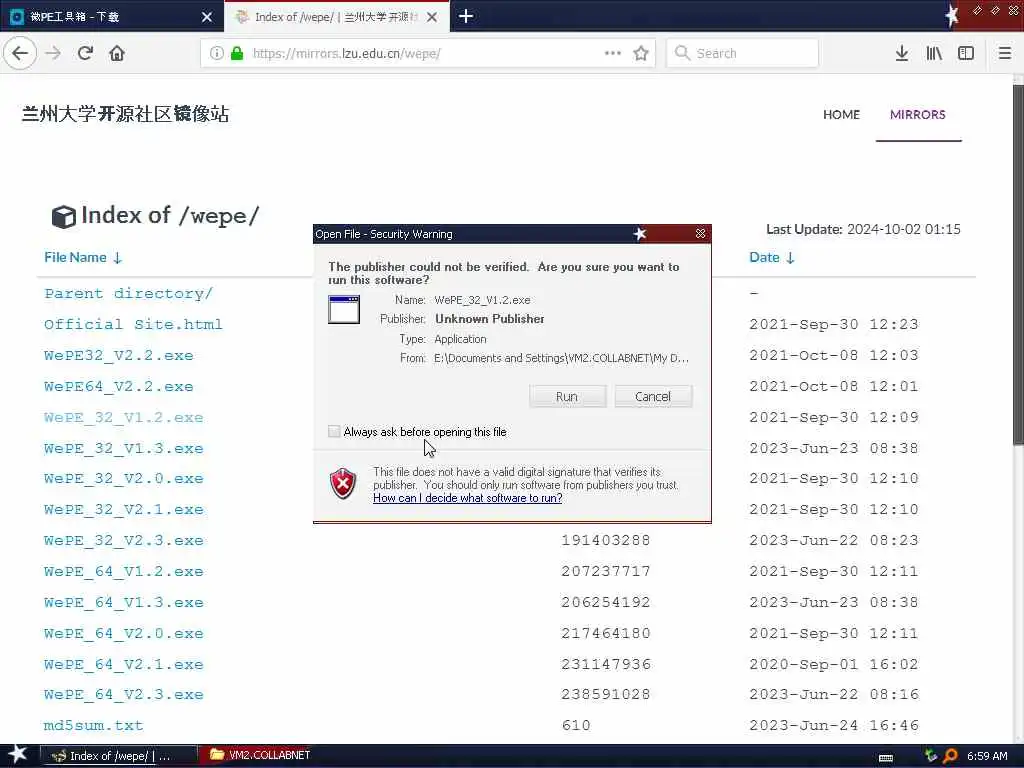Go to Parent directory/
Image resolution: width=1024 pixels, height=768 pixels.
tap(128, 293)
